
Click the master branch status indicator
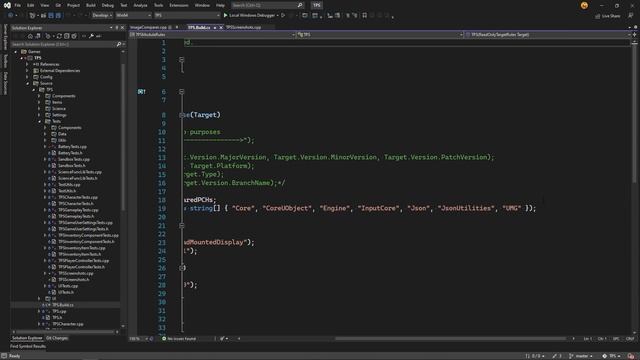pos(581,356)
